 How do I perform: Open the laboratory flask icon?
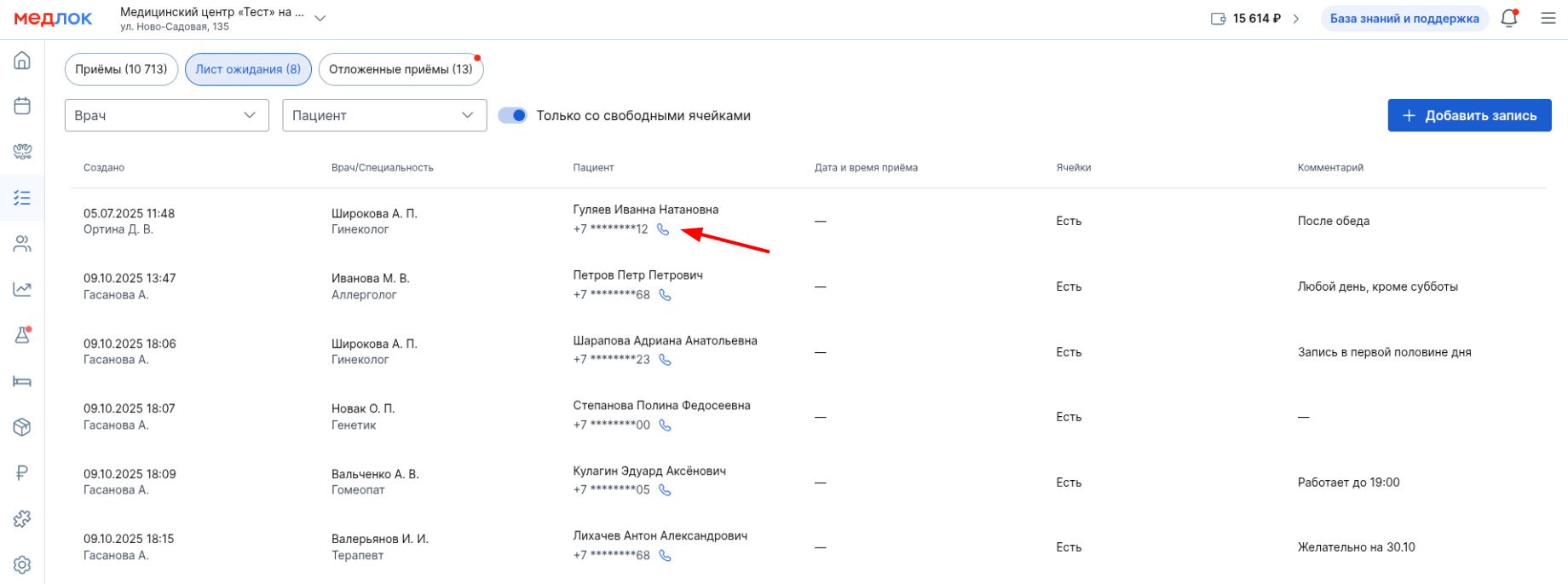click(22, 335)
